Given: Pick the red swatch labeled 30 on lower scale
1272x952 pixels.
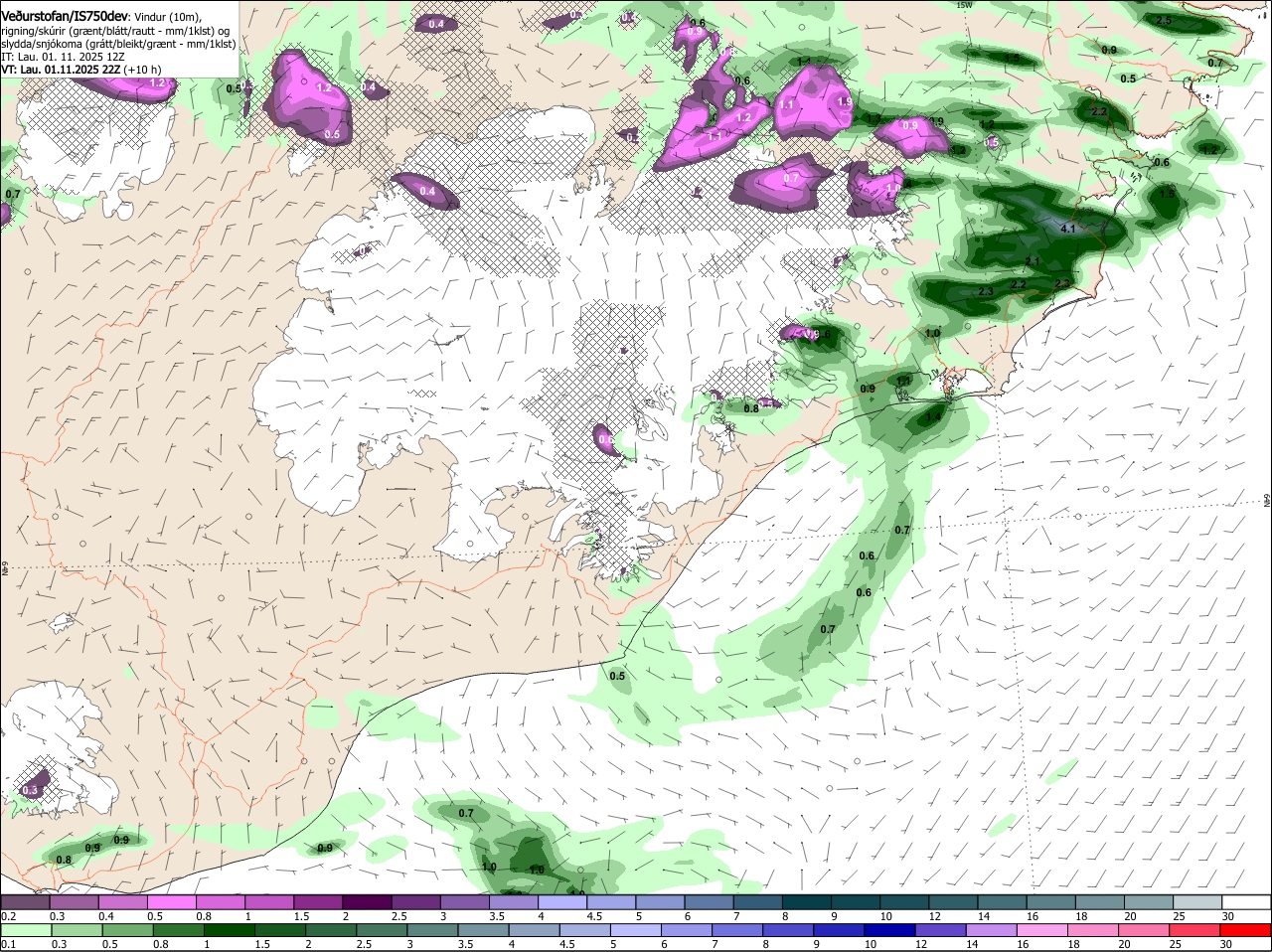Looking at the screenshot, I should point(1245,931).
